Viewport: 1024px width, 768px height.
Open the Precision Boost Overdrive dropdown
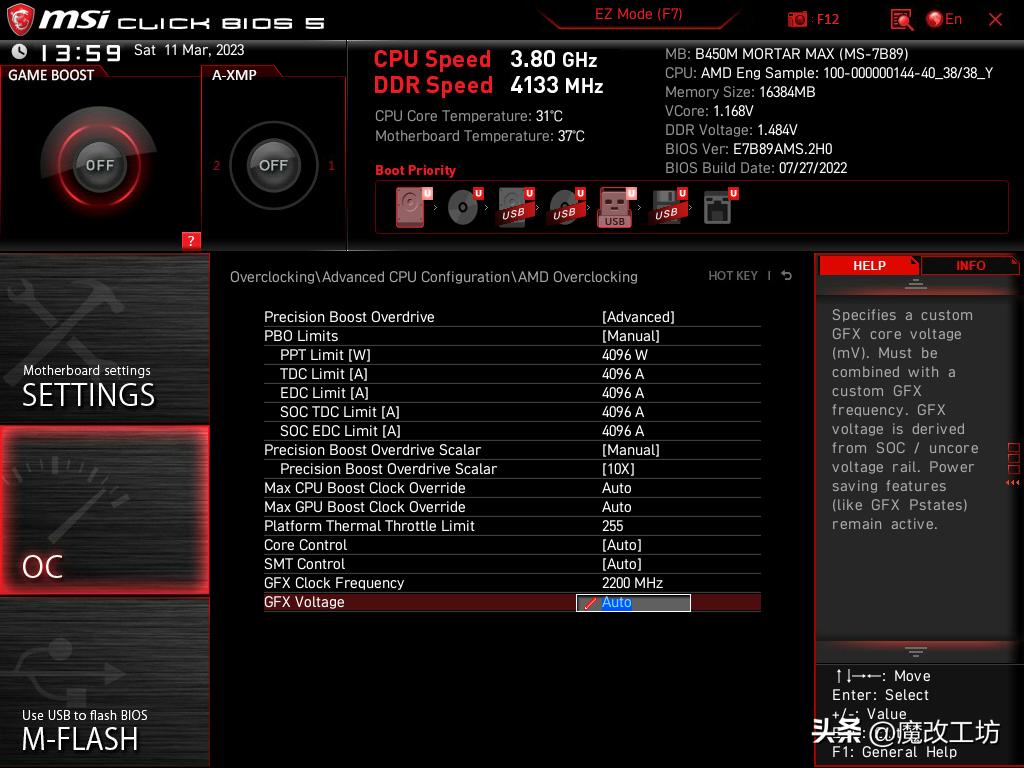636,317
